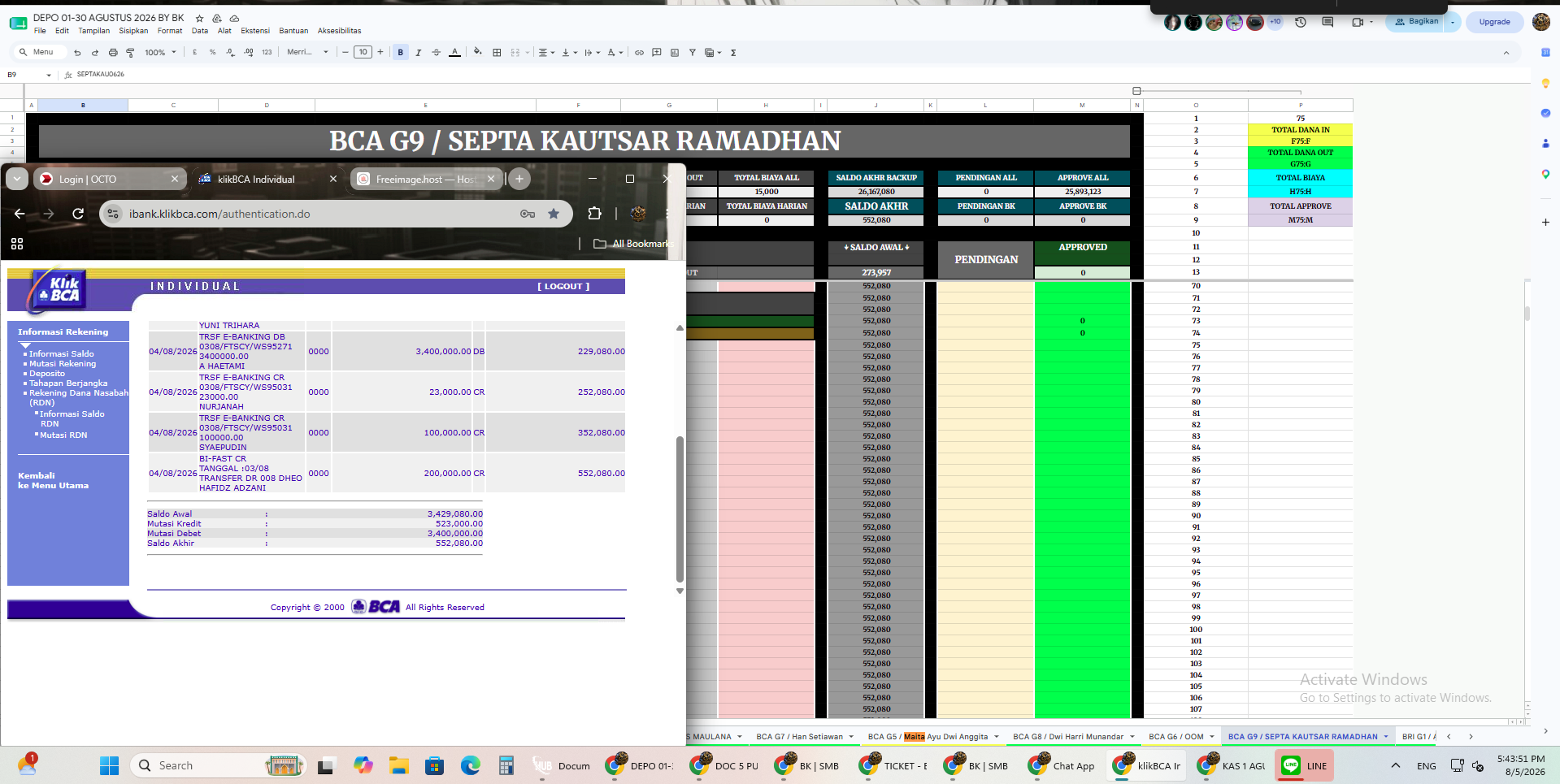
Task: Open the Name Box cell reference dropdown
Action: point(49,75)
